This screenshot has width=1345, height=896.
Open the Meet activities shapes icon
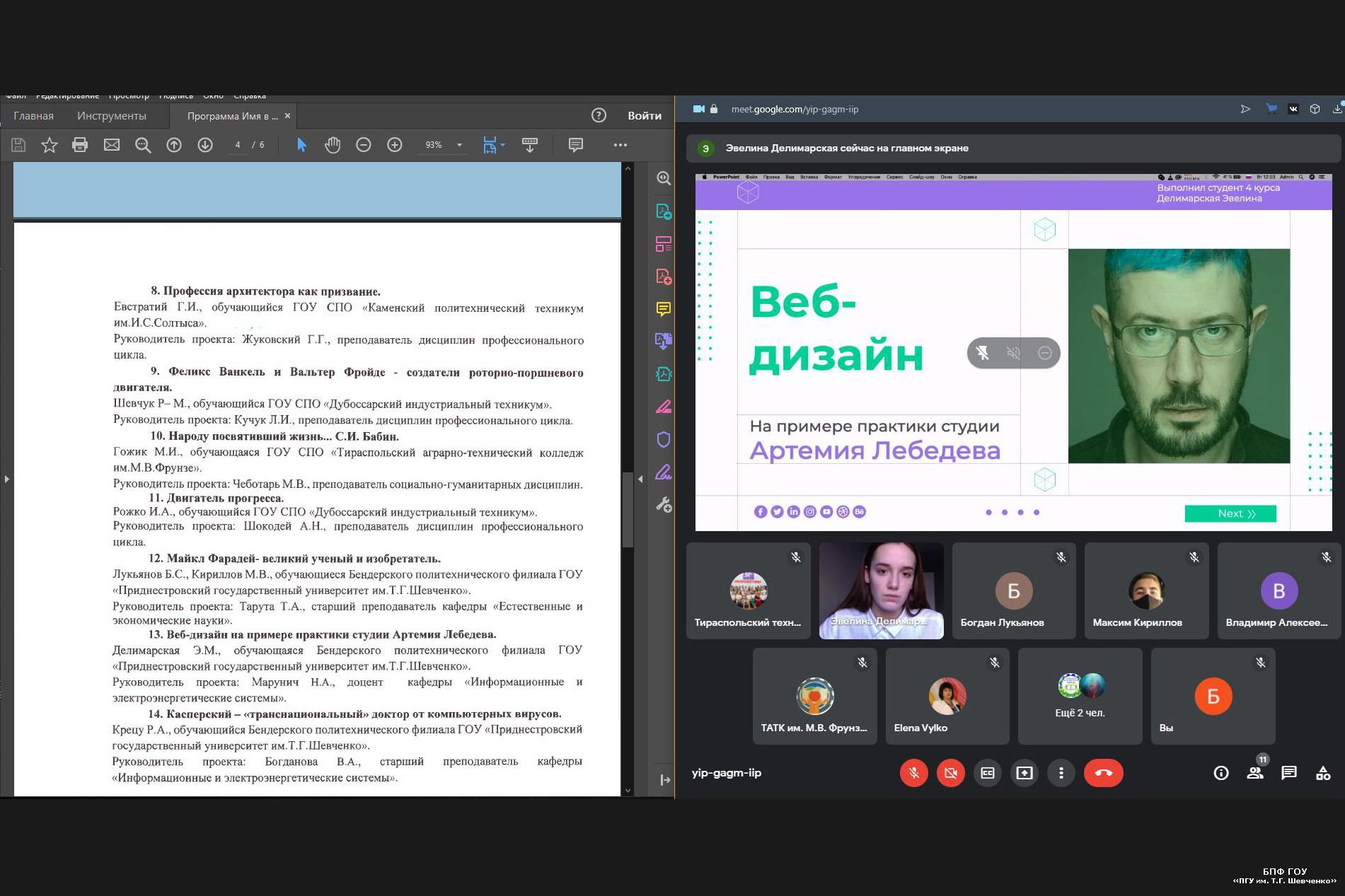point(1323,773)
